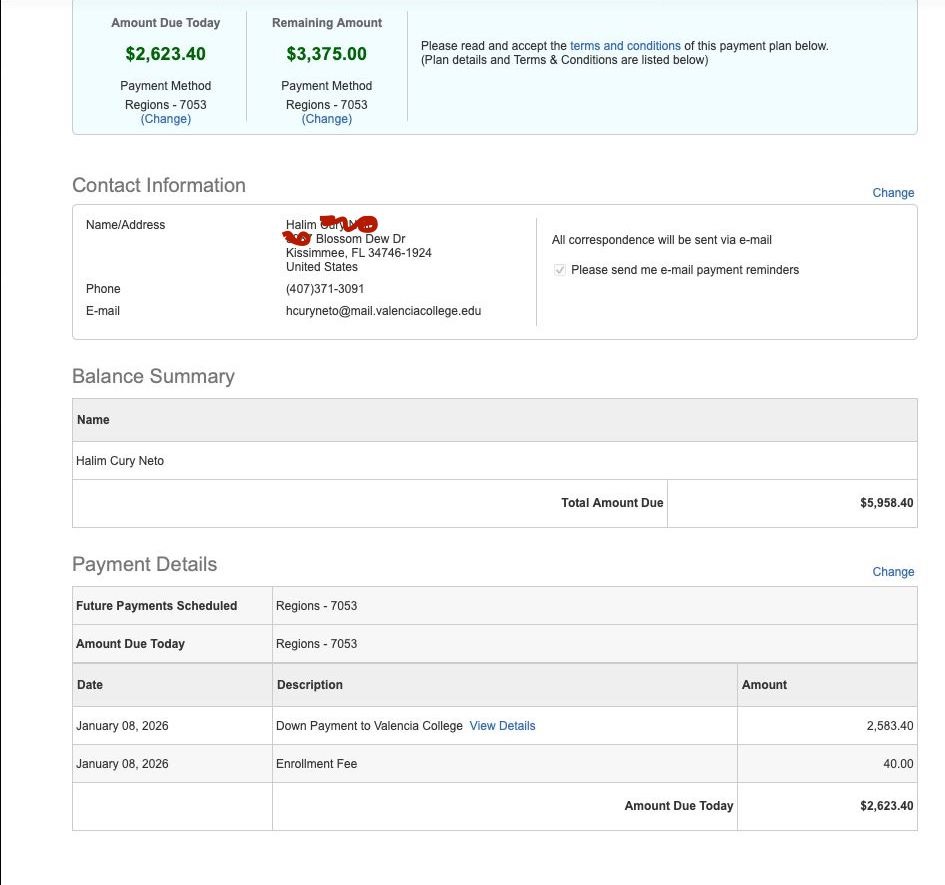Image resolution: width=945 pixels, height=885 pixels.
Task: Click the green $2,623.40 amount at top
Action: coord(166,54)
